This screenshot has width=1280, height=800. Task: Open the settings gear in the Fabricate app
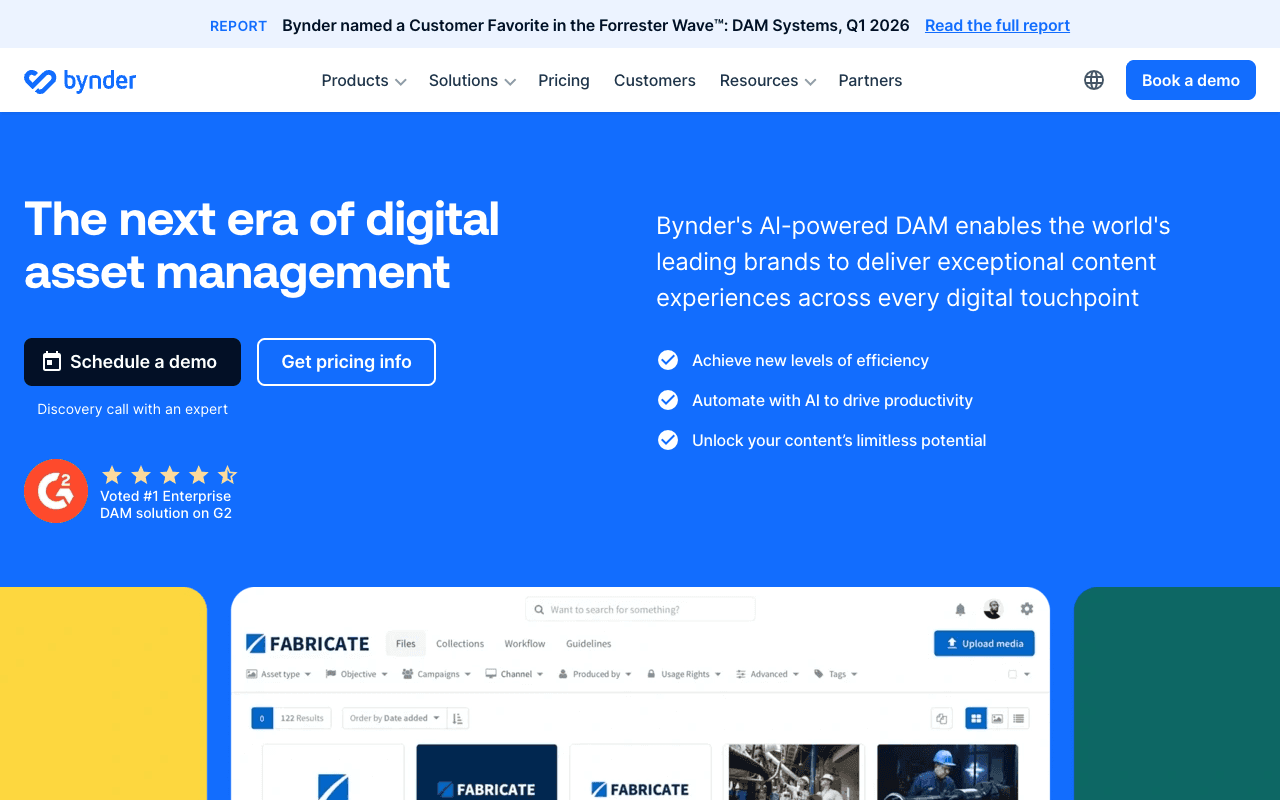coord(1027,609)
